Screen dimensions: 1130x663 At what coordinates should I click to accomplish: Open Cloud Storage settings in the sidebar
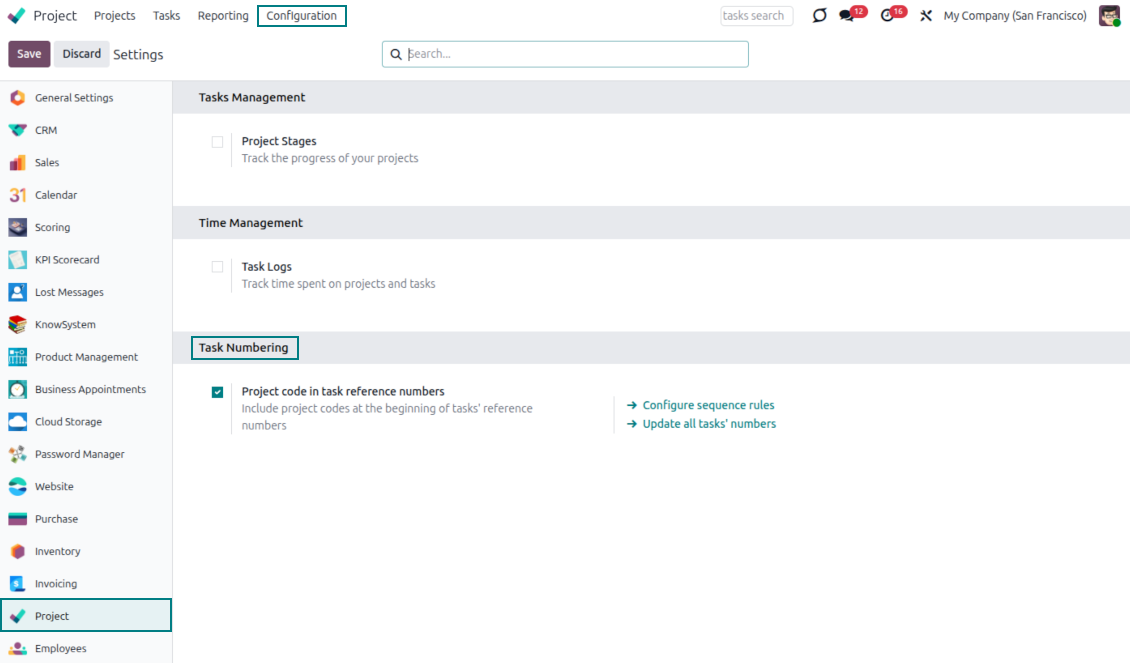pyautogui.click(x=68, y=422)
